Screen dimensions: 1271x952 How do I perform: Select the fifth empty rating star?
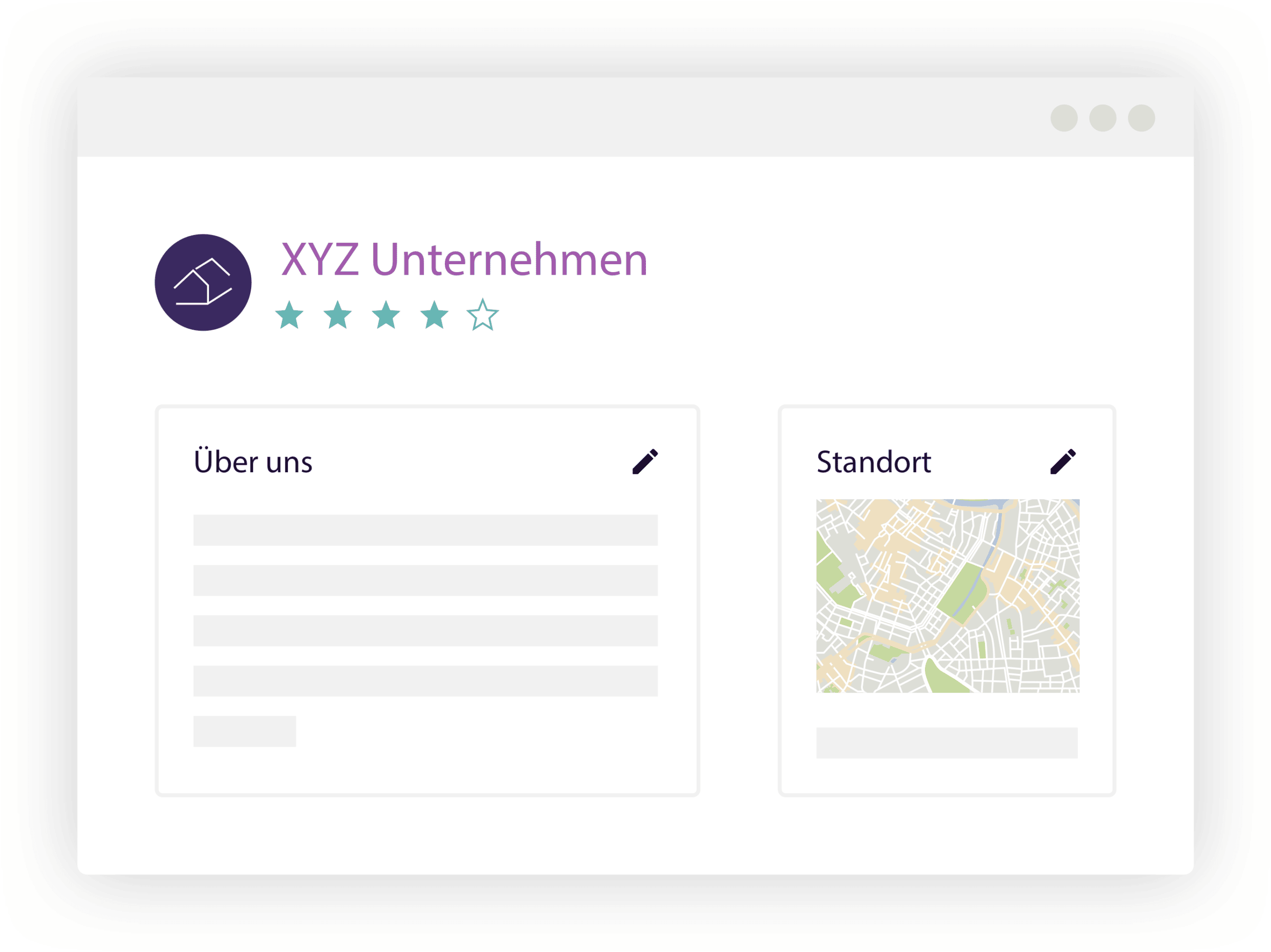[483, 314]
